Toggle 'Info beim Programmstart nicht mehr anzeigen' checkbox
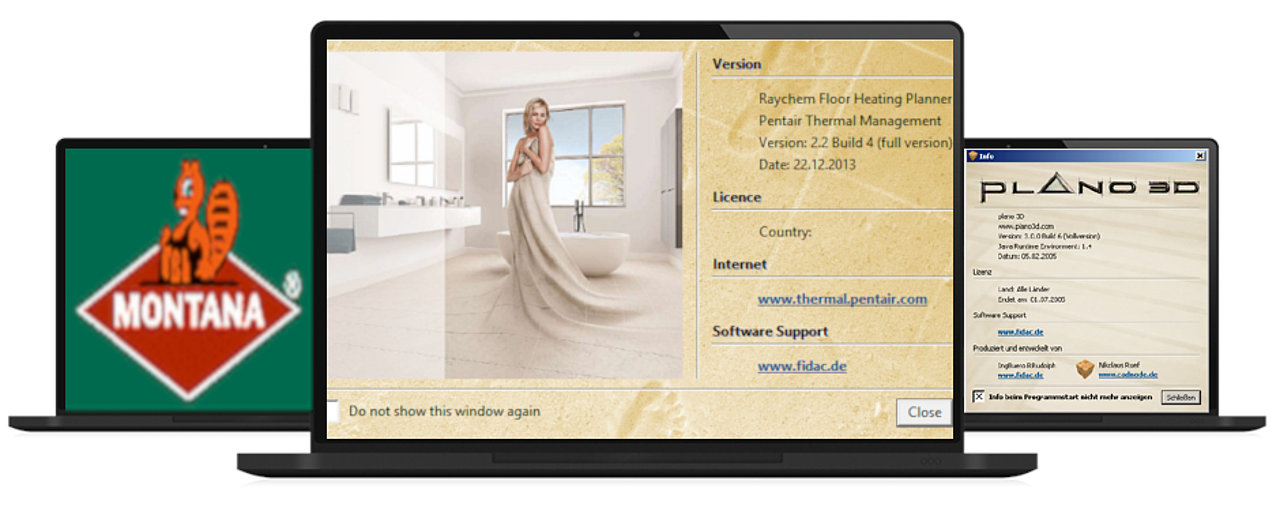 979,397
